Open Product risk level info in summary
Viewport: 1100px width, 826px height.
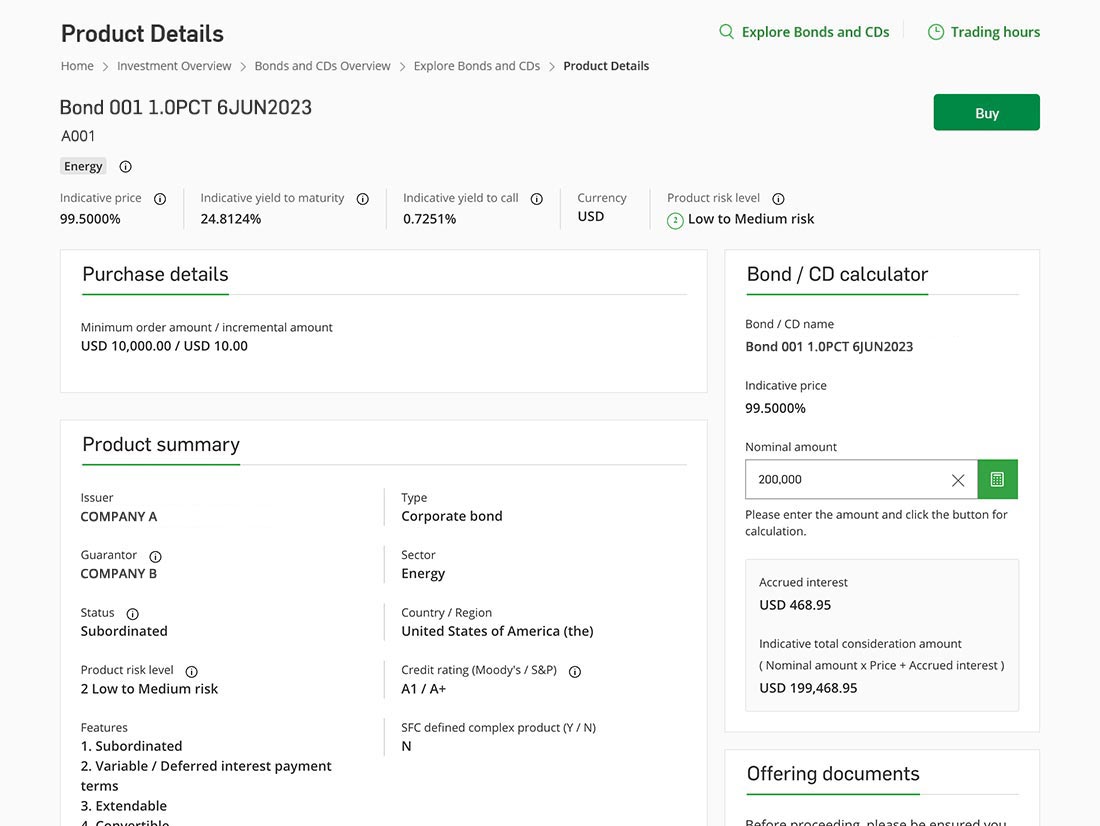(x=192, y=672)
